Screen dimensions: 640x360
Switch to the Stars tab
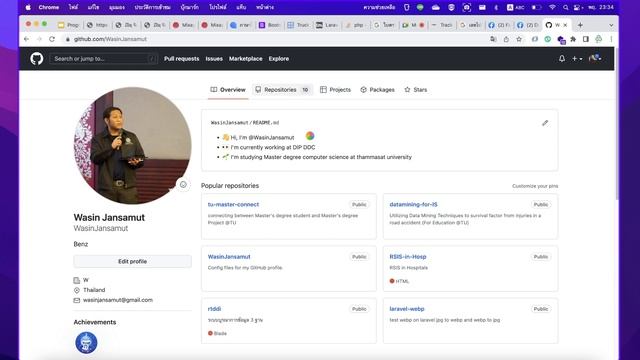click(x=416, y=90)
